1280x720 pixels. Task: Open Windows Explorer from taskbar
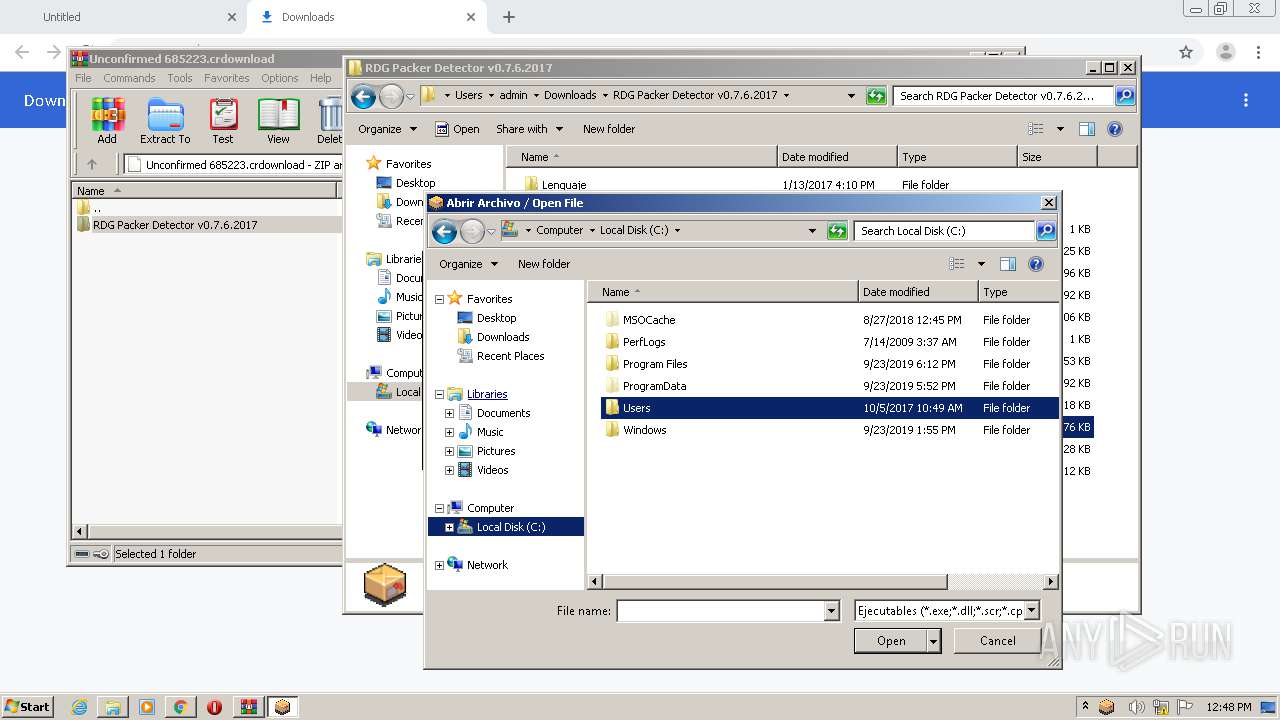(x=113, y=707)
